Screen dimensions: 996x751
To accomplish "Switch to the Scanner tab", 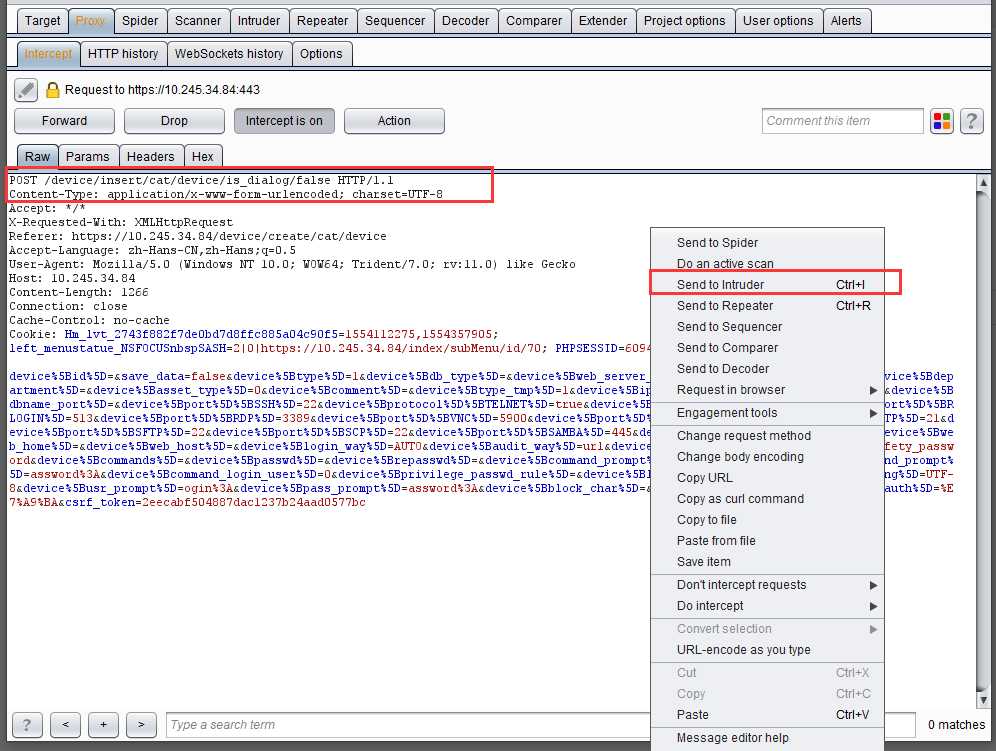I will pyautogui.click(x=198, y=21).
